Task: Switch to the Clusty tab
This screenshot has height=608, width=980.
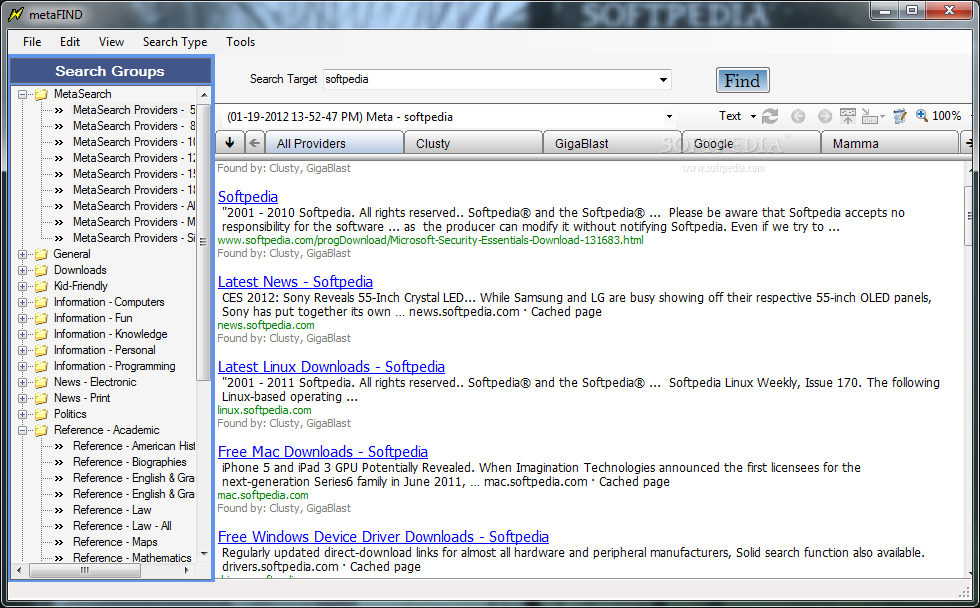Action: point(473,143)
